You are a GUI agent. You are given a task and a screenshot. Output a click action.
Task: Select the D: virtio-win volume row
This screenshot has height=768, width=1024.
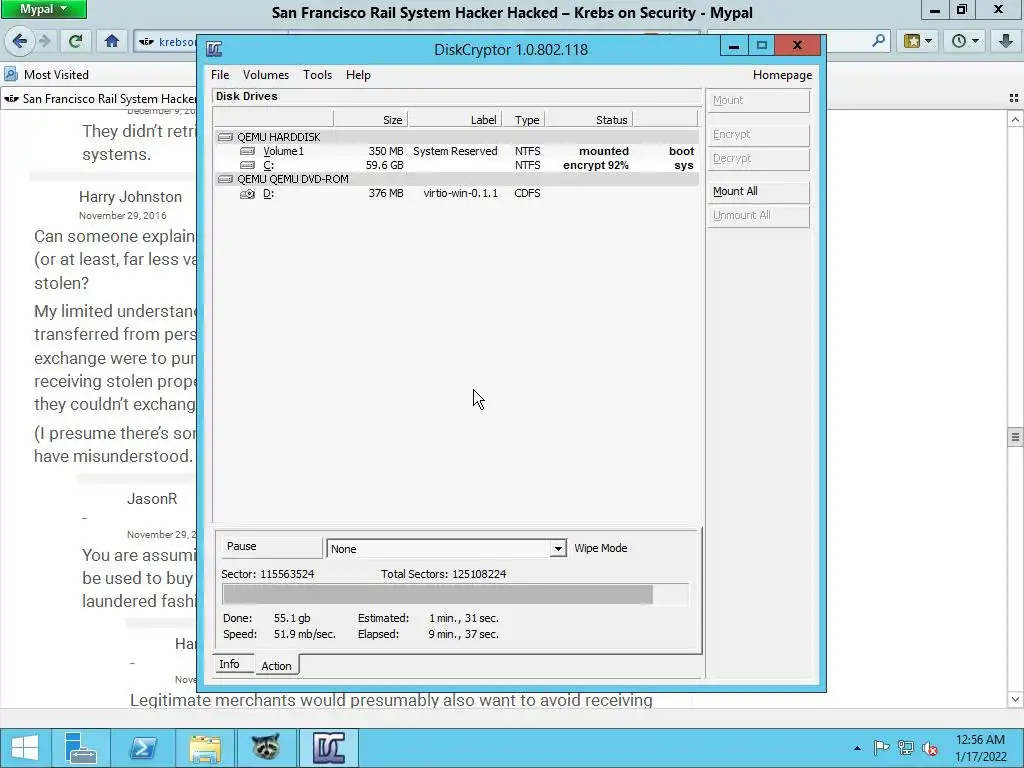[x=457, y=193]
